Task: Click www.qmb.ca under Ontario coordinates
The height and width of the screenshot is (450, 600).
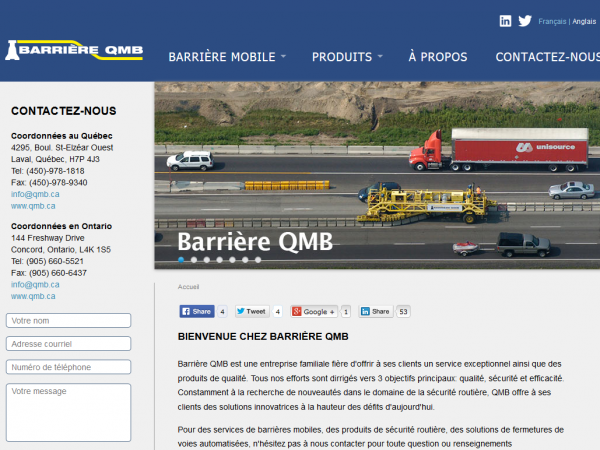Action: tap(33, 296)
